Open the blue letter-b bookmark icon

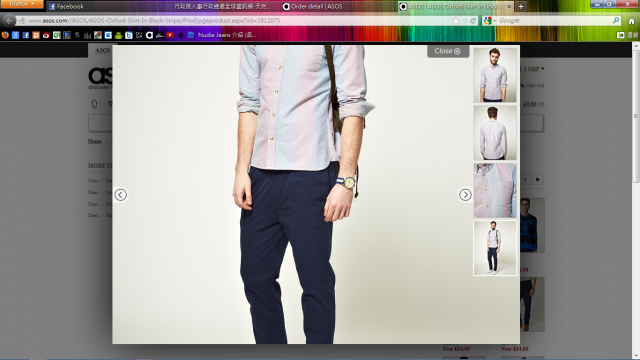tap(129, 35)
